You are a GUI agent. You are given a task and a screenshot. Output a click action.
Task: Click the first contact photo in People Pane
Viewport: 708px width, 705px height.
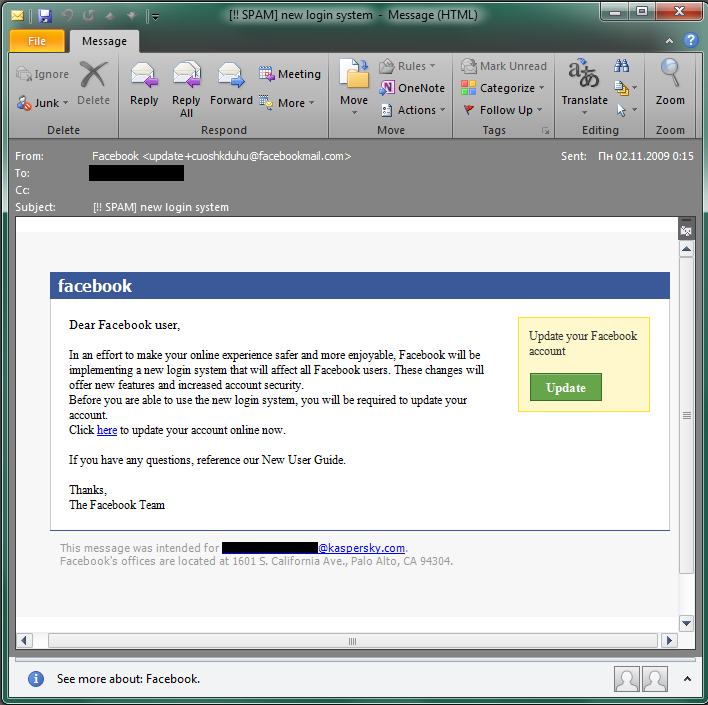626,679
